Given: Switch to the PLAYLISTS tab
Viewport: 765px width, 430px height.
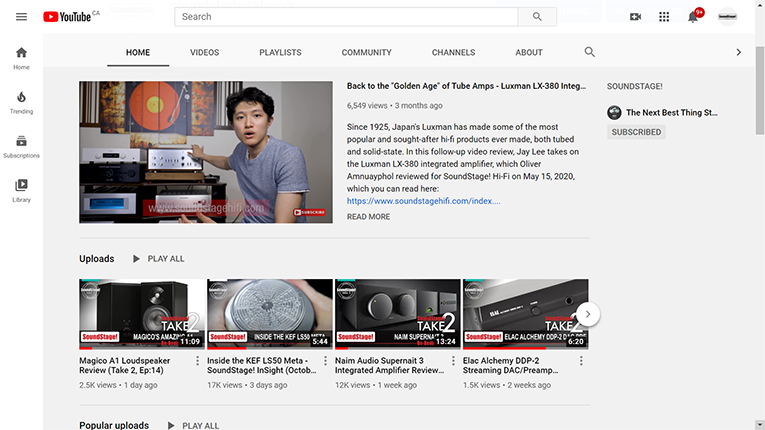Looking at the screenshot, I should point(280,52).
